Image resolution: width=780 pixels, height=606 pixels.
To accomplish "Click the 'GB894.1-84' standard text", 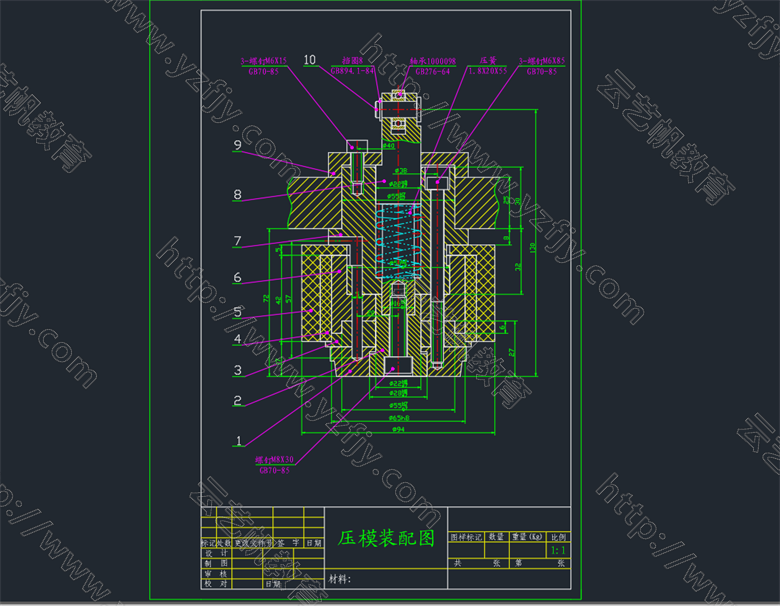I will 352,71.
